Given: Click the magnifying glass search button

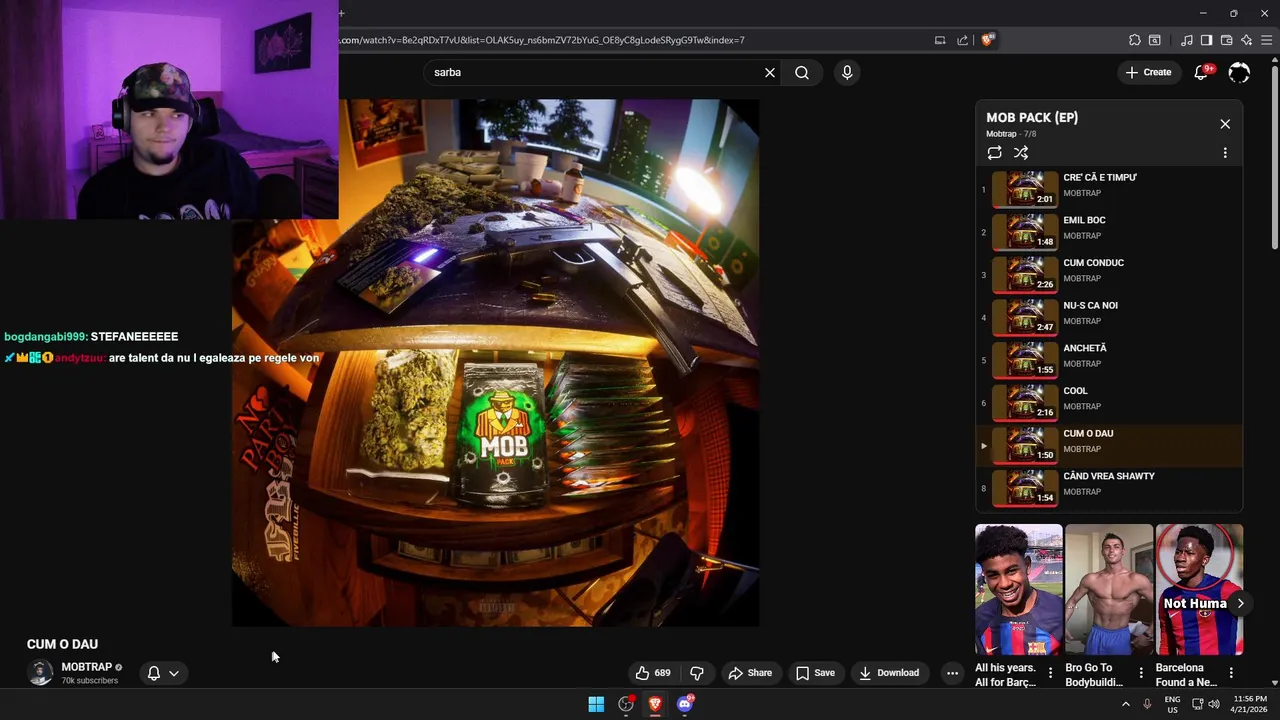Looking at the screenshot, I should [x=802, y=72].
